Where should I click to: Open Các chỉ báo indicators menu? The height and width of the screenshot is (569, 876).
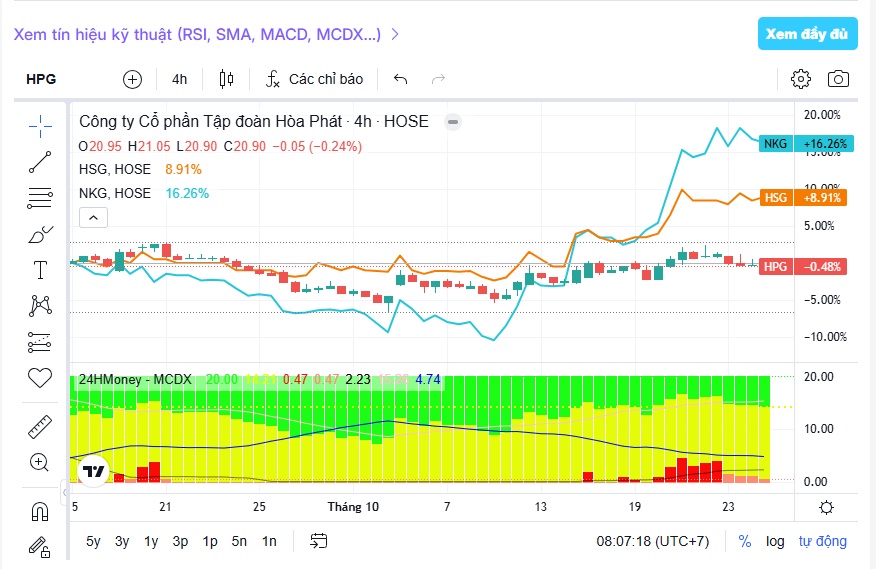tap(314, 79)
